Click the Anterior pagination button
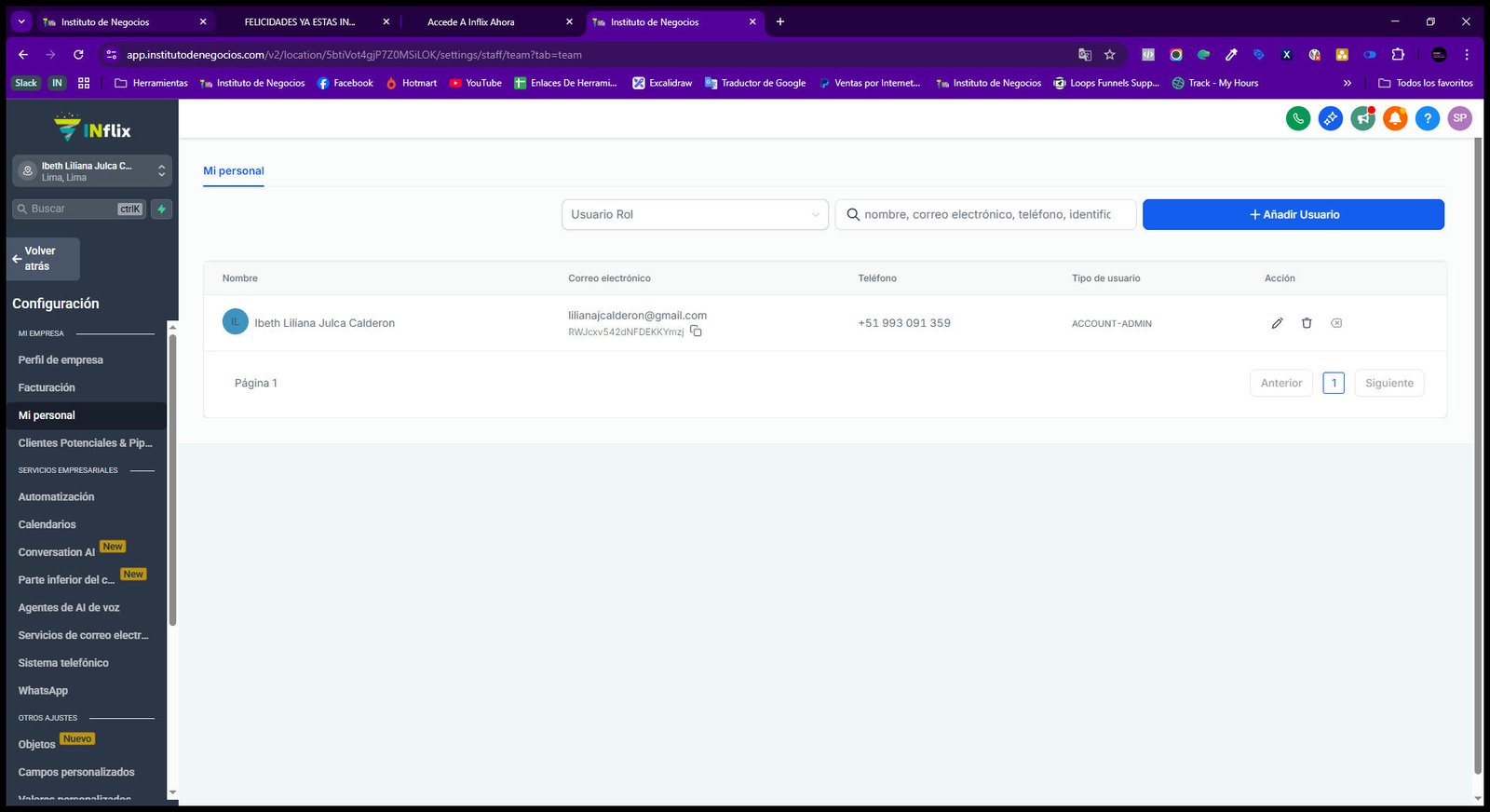The image size is (1490, 812). point(1281,383)
